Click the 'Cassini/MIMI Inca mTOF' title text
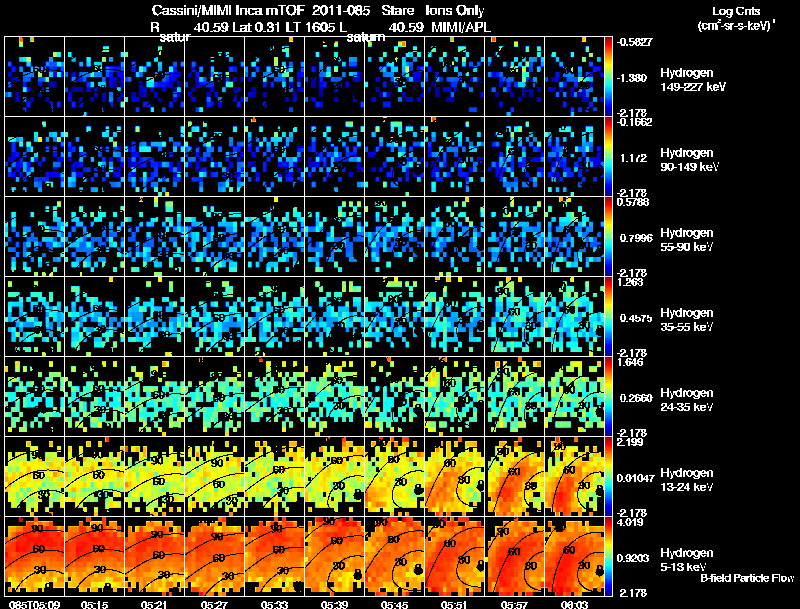The height and width of the screenshot is (609, 800). 228,10
